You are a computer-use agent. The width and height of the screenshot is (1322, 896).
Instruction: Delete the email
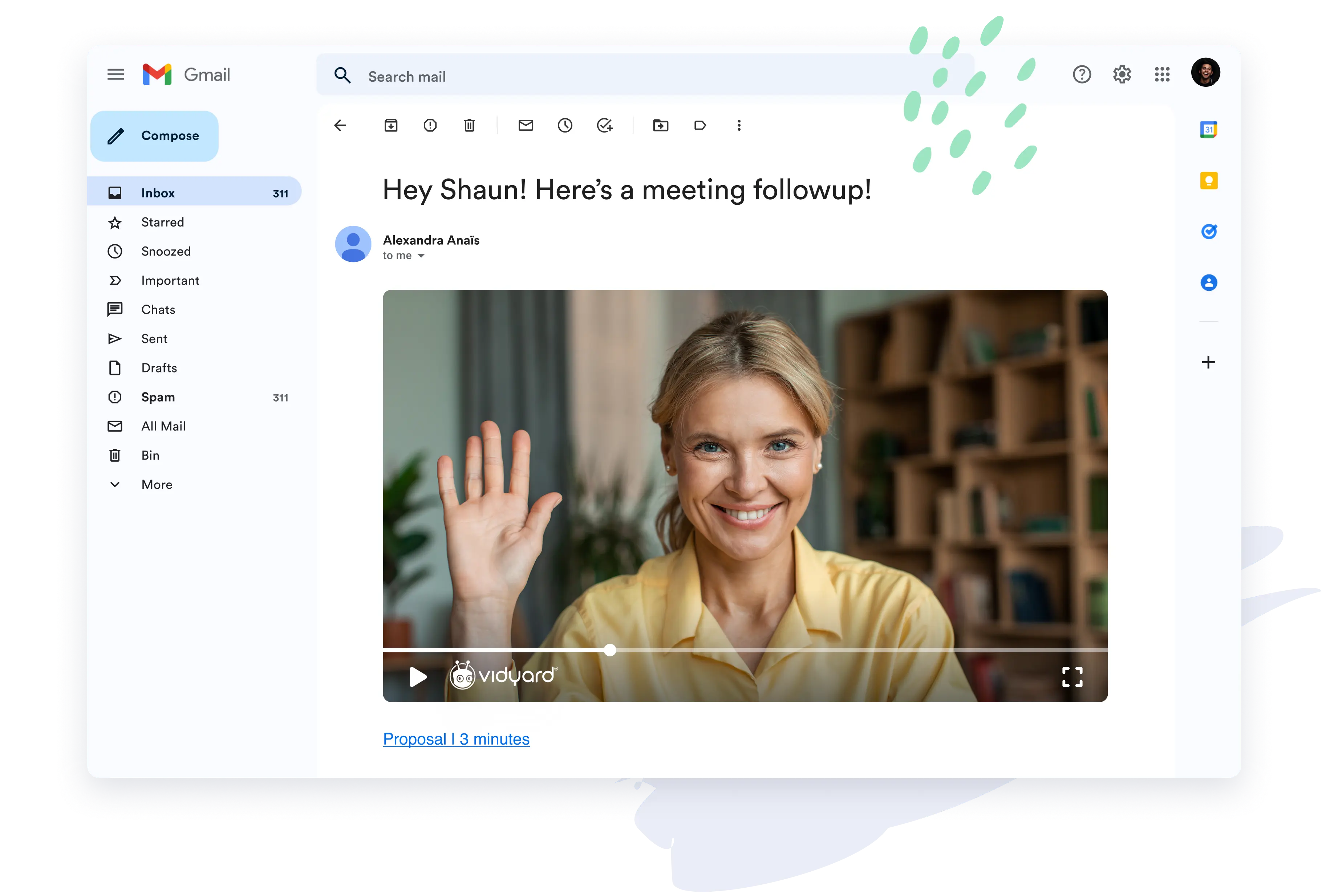point(469,125)
